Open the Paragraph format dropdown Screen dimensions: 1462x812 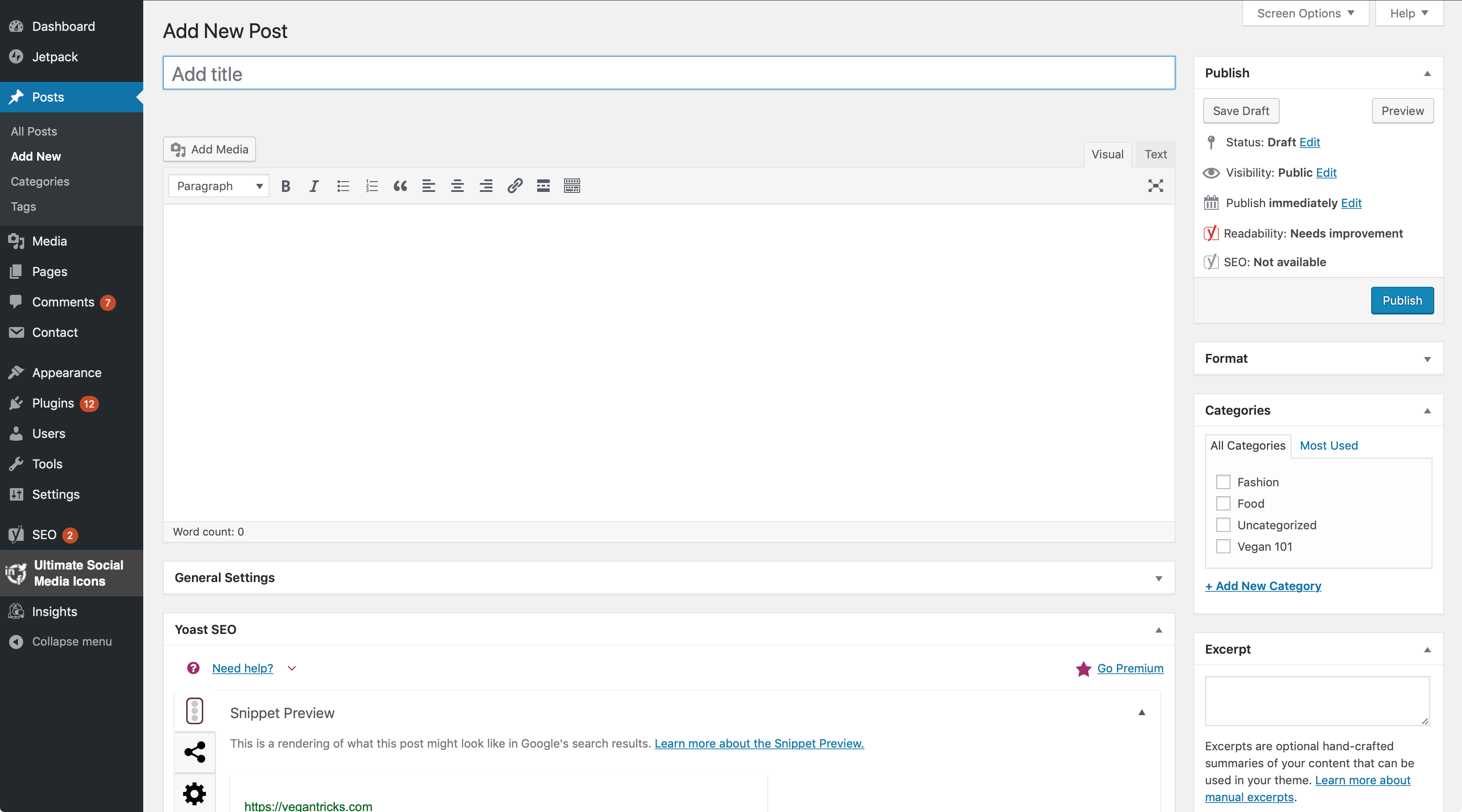(218, 186)
